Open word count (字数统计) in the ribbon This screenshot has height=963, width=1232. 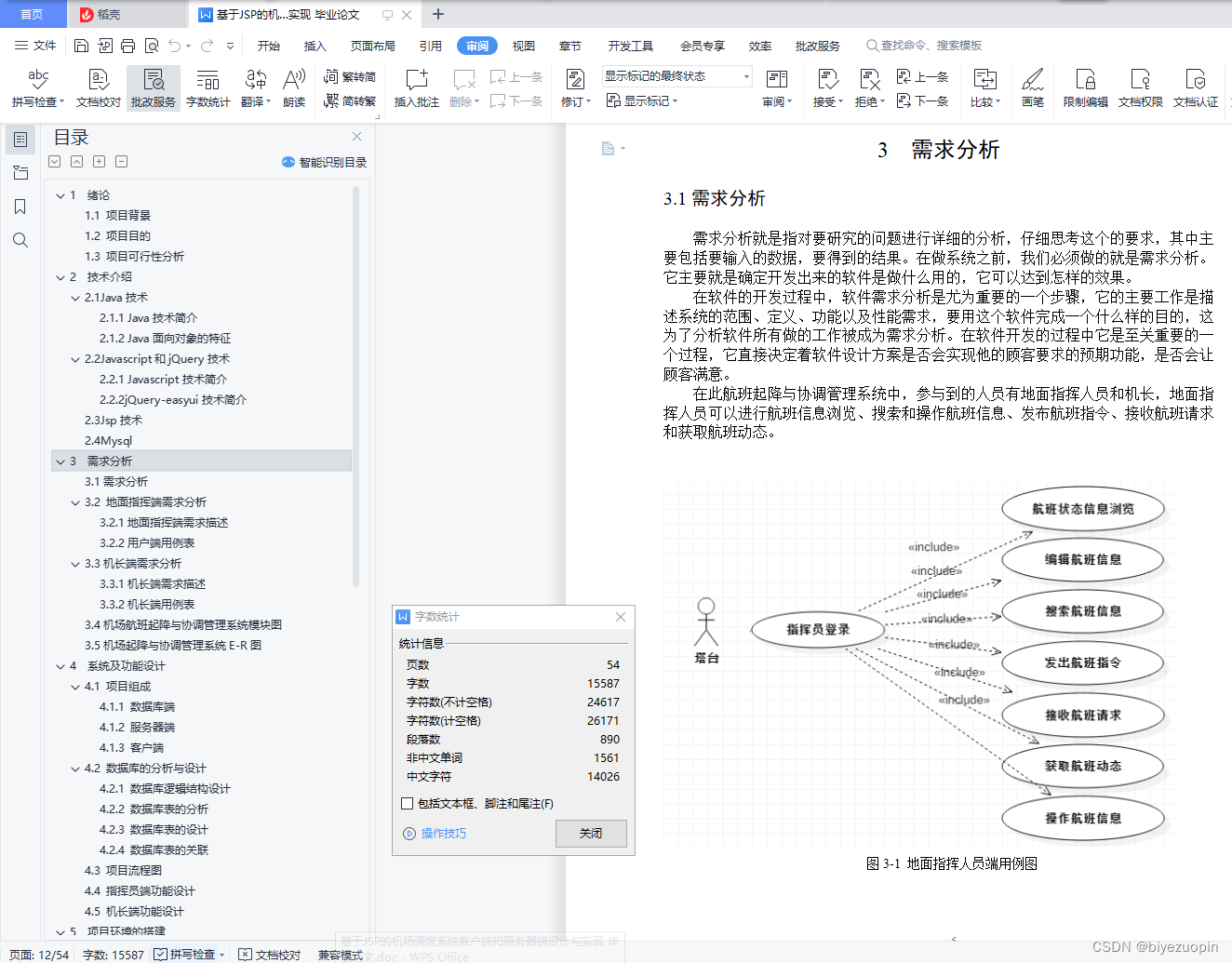point(208,88)
